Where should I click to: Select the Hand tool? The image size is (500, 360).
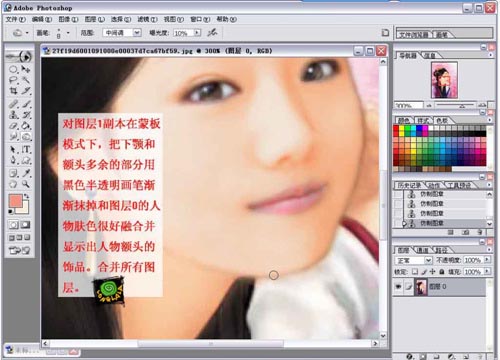coord(13,184)
